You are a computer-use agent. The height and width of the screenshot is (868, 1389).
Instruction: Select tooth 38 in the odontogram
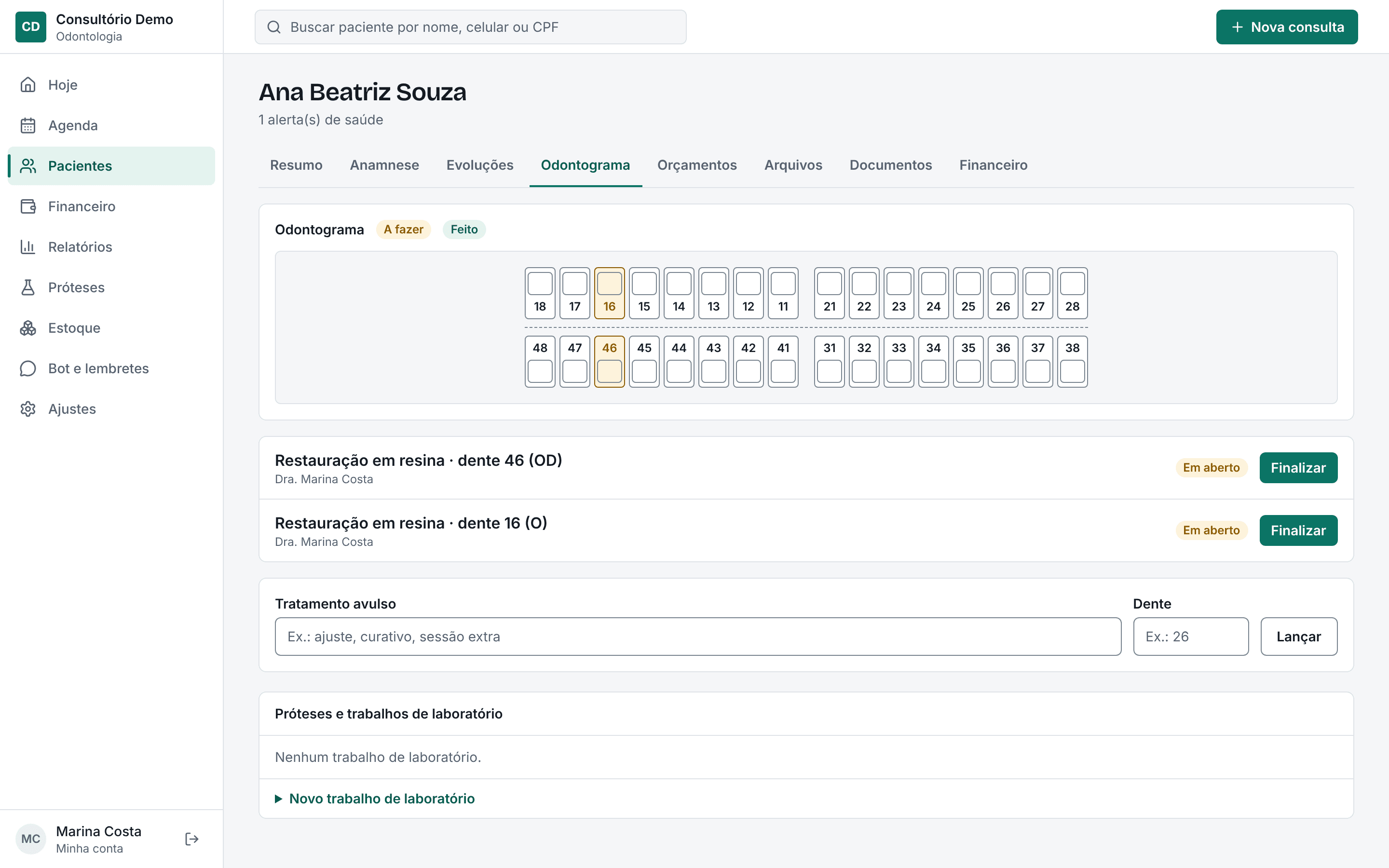pos(1072,362)
